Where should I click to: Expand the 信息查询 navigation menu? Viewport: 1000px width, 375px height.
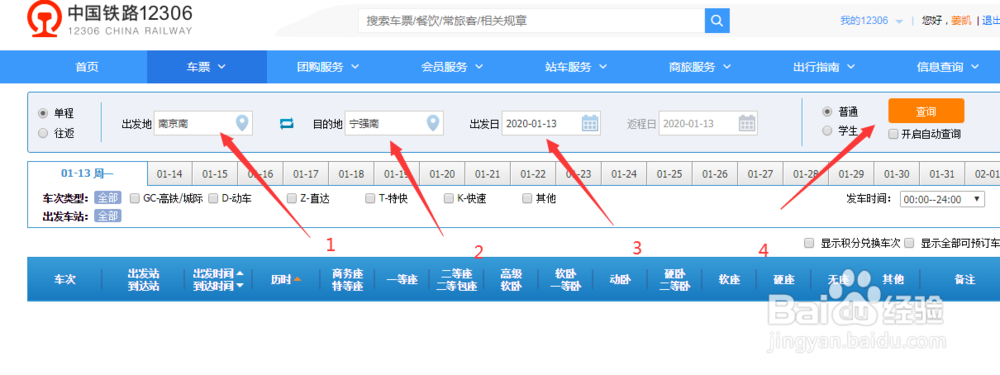[x=947, y=67]
